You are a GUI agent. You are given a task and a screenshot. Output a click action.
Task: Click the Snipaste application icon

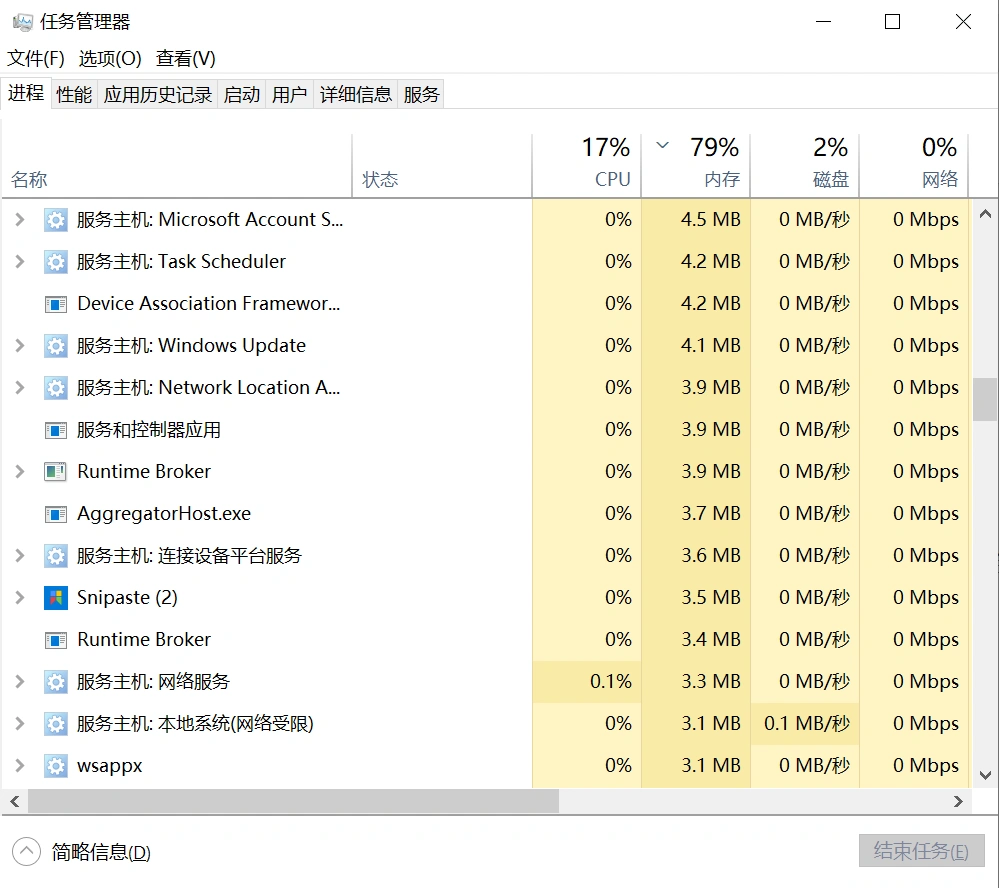[55, 597]
